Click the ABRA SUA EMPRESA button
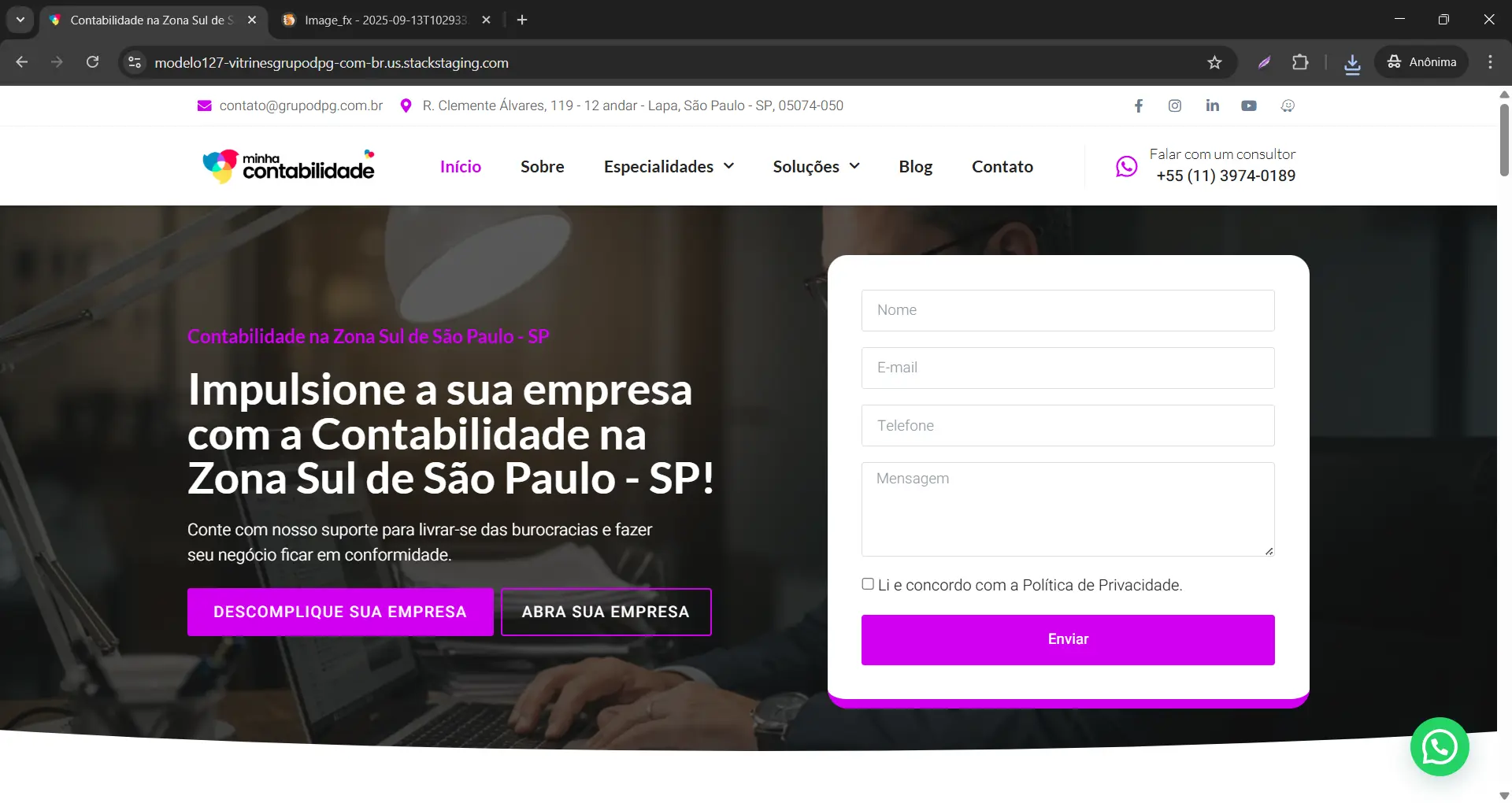The height and width of the screenshot is (803, 1512). tap(606, 612)
